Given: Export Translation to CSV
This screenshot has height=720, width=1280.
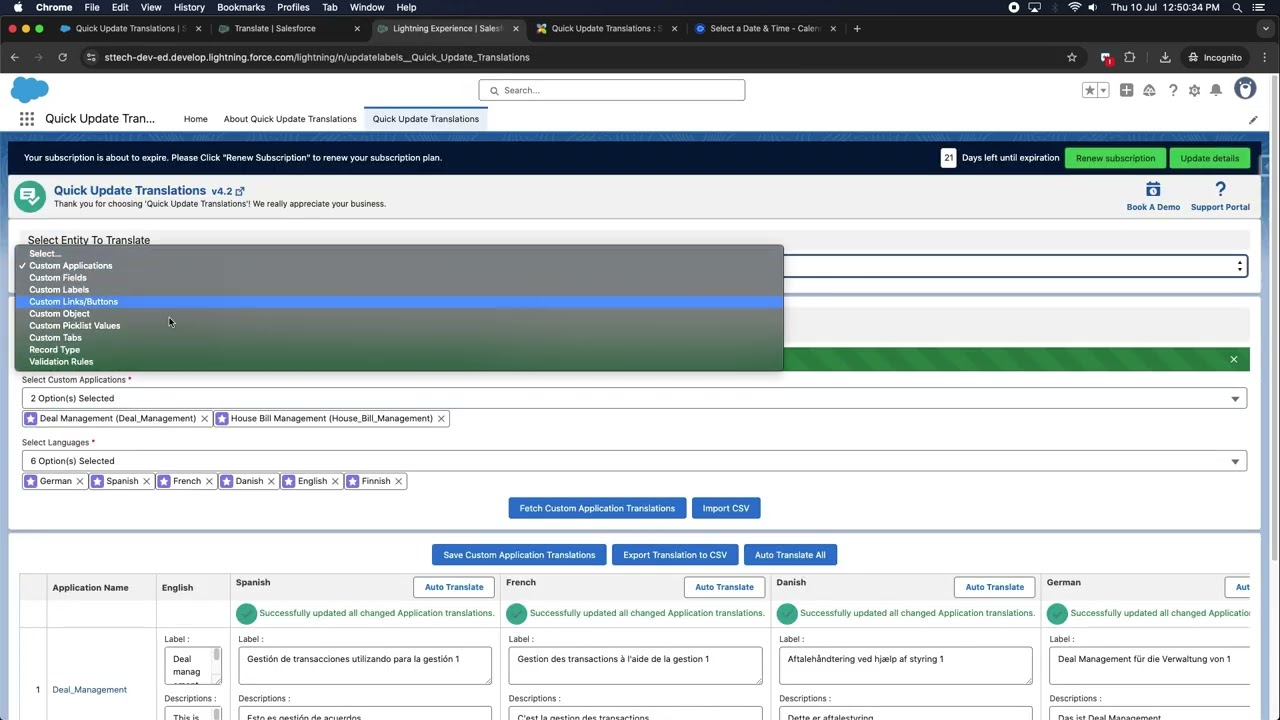Looking at the screenshot, I should pyautogui.click(x=675, y=555).
